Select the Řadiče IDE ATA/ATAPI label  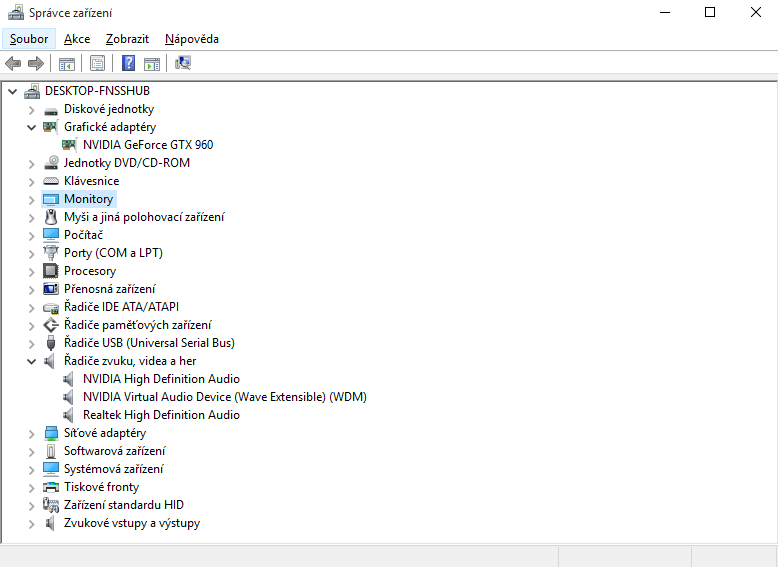tap(121, 307)
